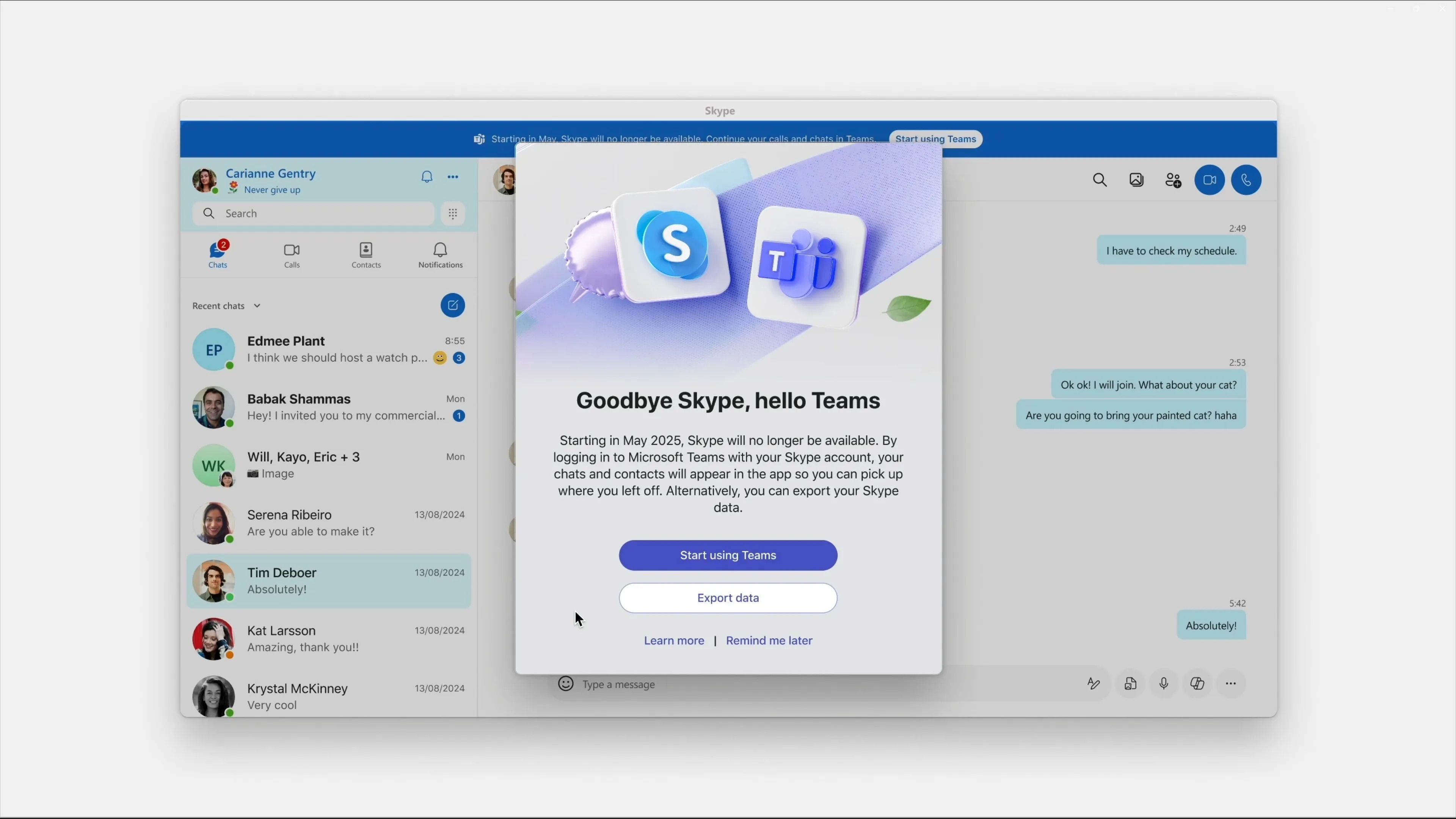This screenshot has height=819, width=1456.
Task: Click the new chat compose icon
Action: pos(453,306)
